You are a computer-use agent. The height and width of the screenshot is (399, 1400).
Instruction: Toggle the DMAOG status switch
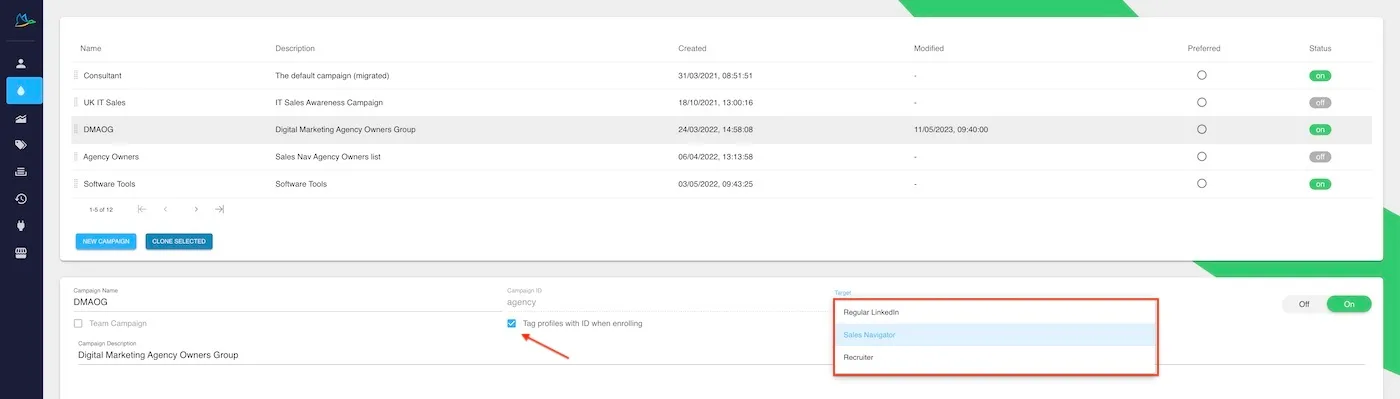point(1320,129)
